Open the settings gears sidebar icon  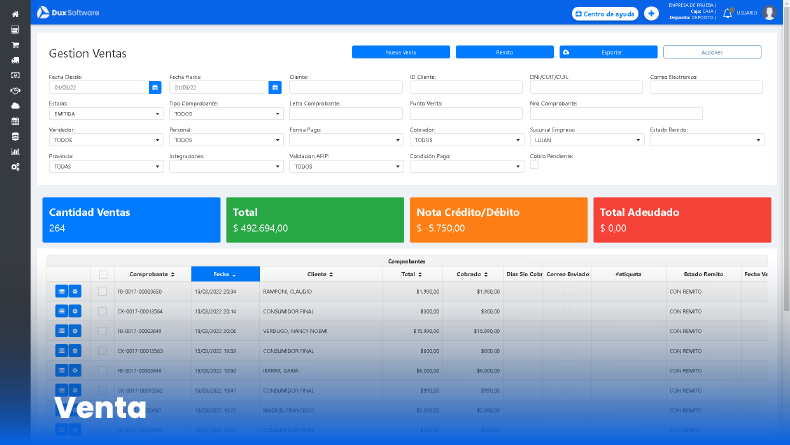pyautogui.click(x=15, y=166)
